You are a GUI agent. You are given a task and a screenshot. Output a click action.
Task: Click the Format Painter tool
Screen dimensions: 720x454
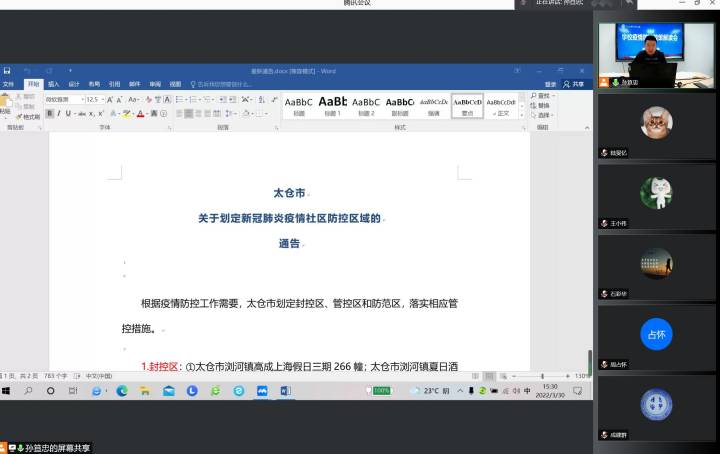point(28,116)
